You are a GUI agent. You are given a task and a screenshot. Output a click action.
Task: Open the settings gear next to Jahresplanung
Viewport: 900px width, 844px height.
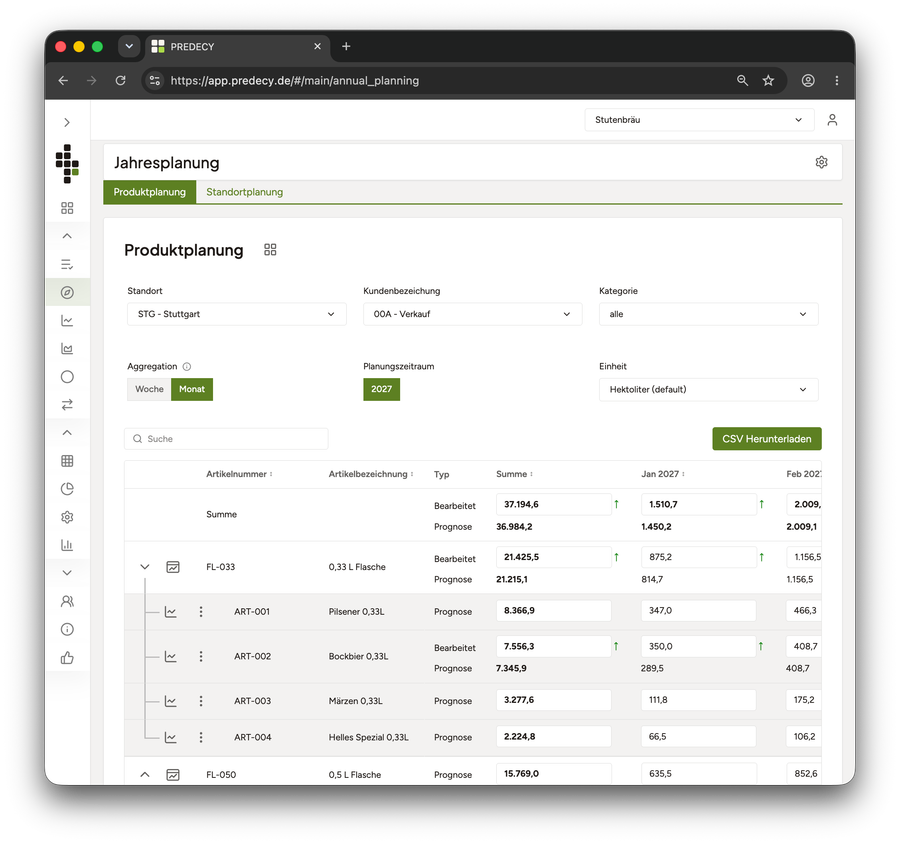[821, 162]
